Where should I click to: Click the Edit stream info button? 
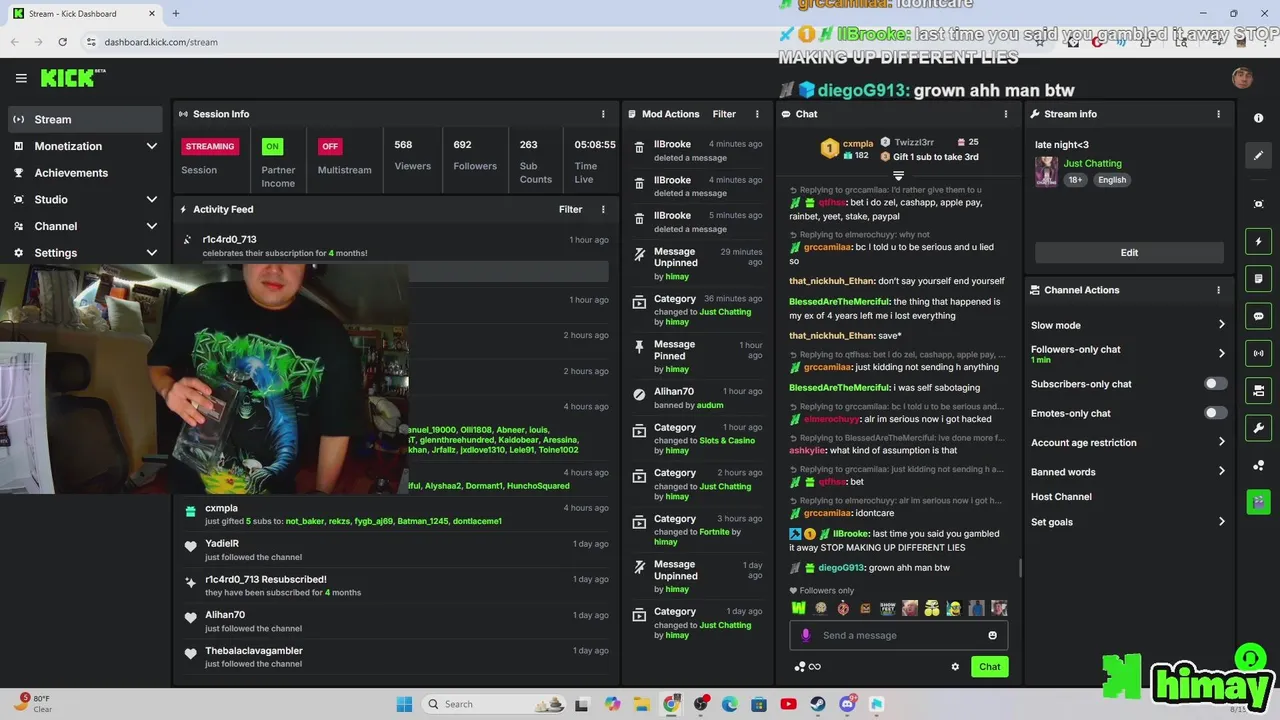click(1129, 253)
